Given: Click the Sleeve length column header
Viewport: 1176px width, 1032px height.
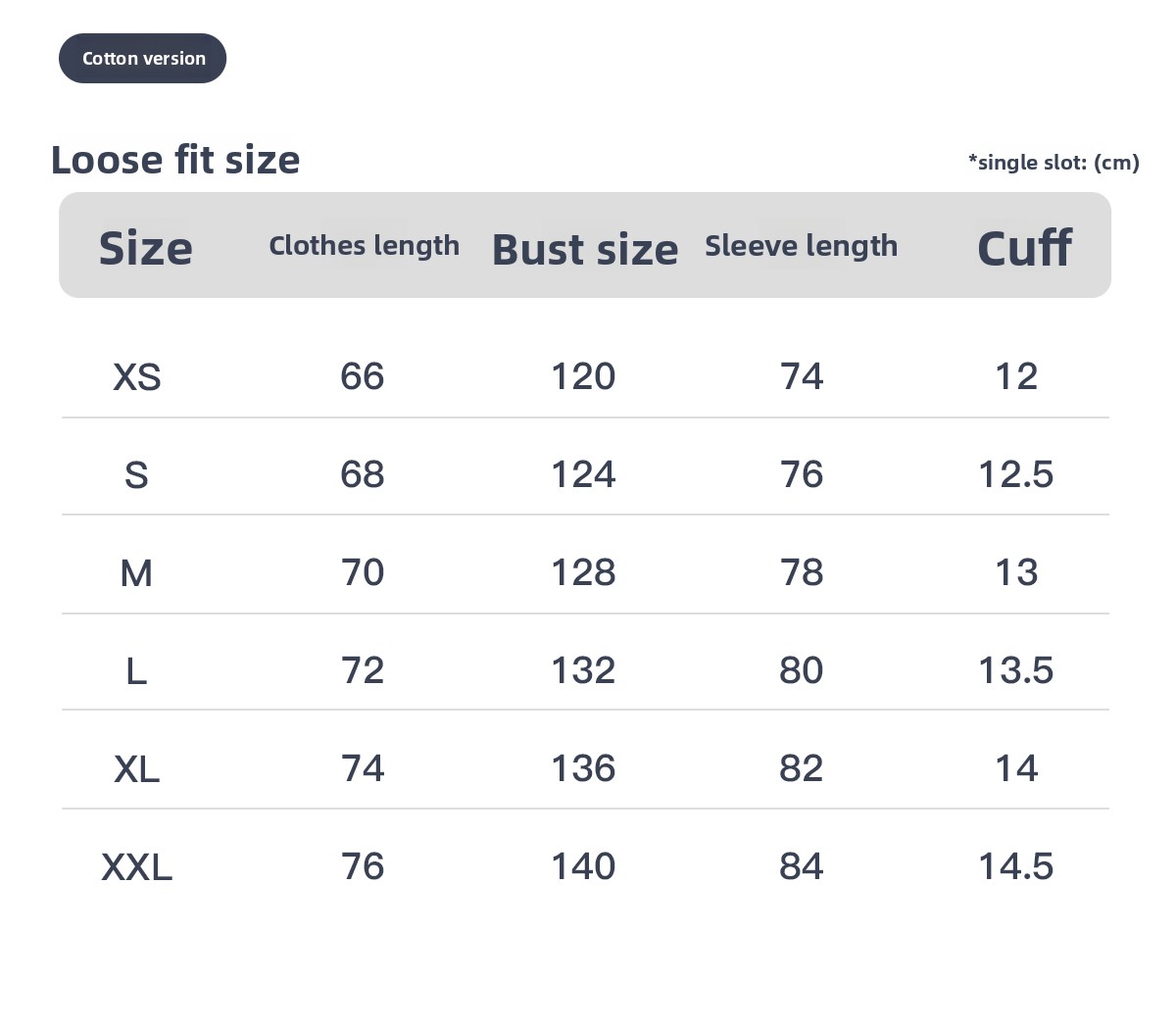Looking at the screenshot, I should pyautogui.click(x=801, y=246).
